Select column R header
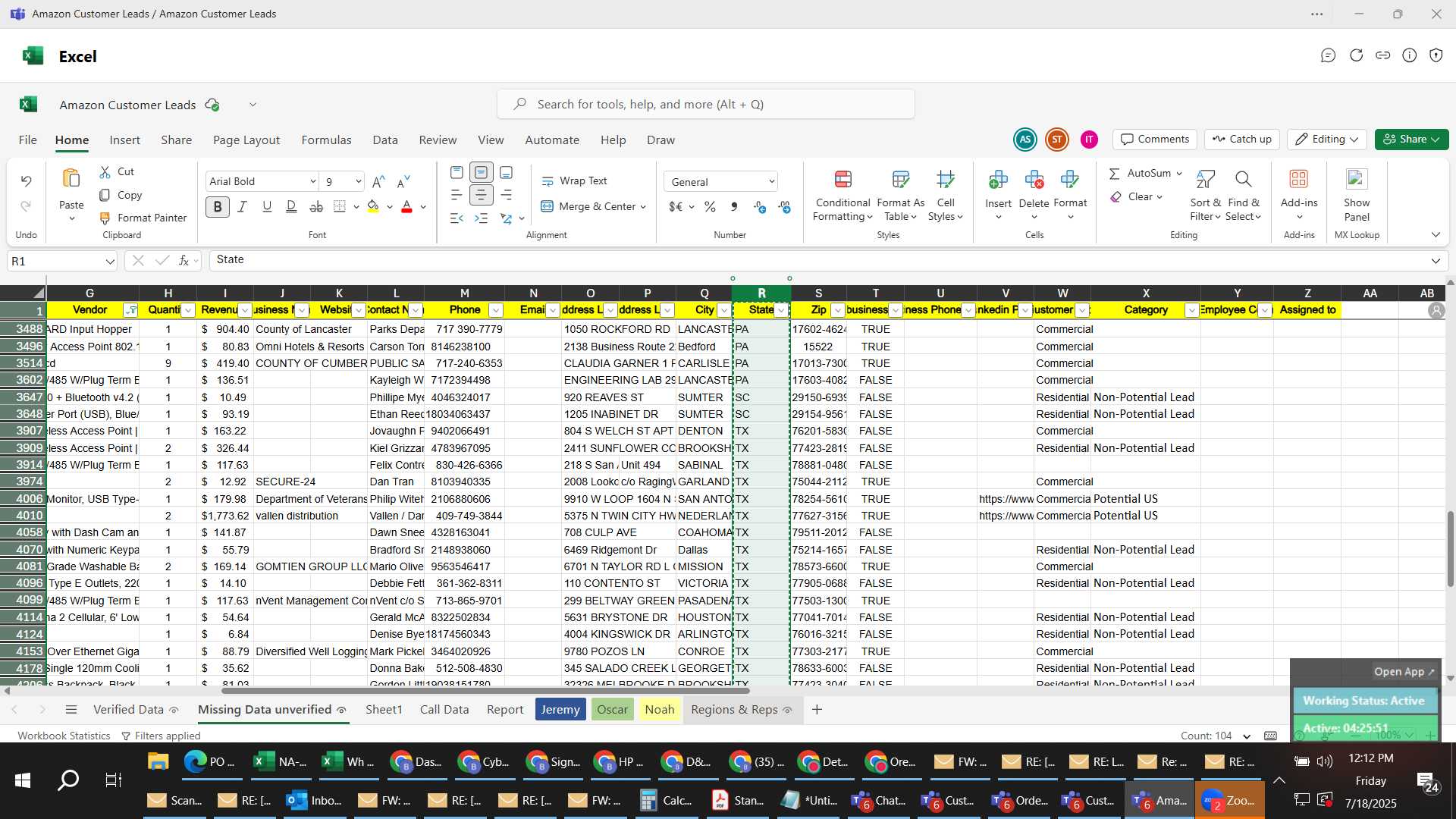 (x=761, y=293)
